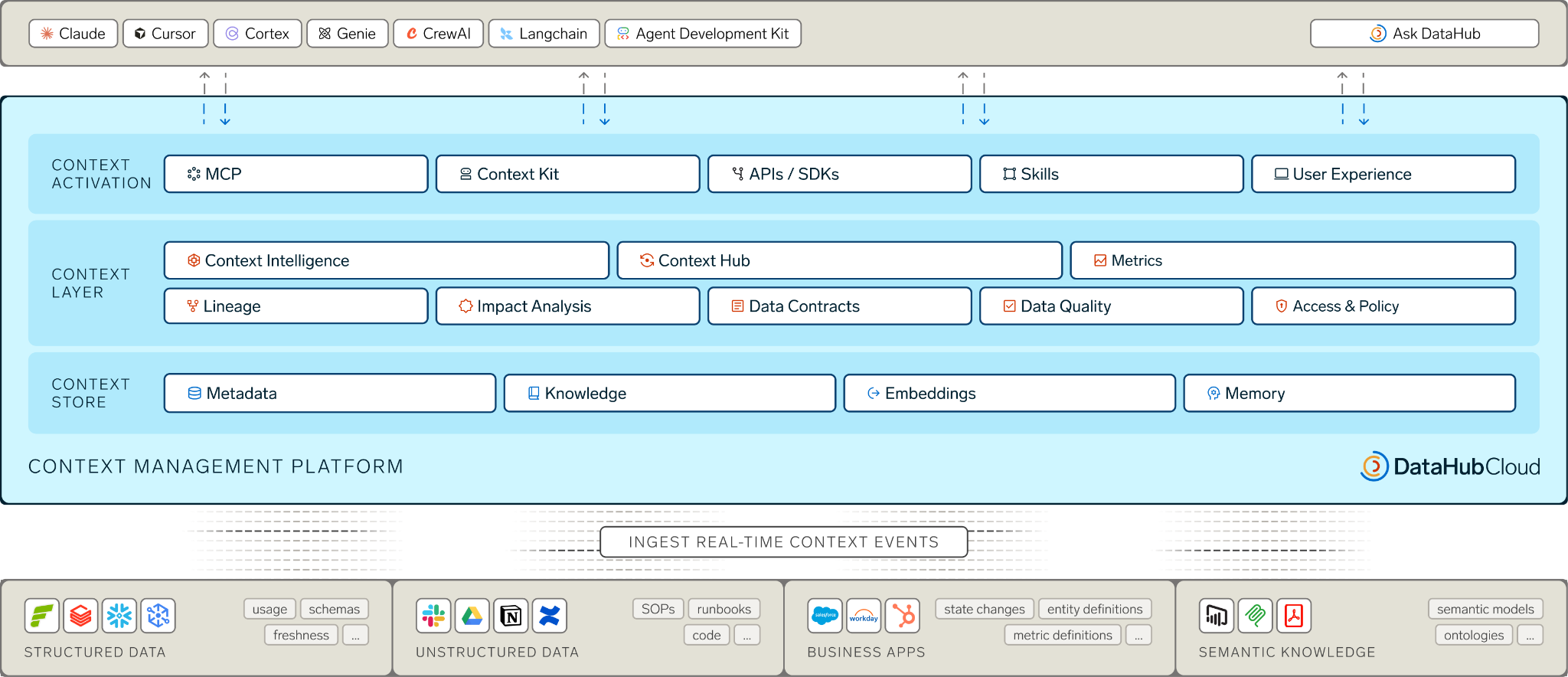The width and height of the screenshot is (1568, 677).
Task: Click the ontologies tag
Action: coord(1475,635)
